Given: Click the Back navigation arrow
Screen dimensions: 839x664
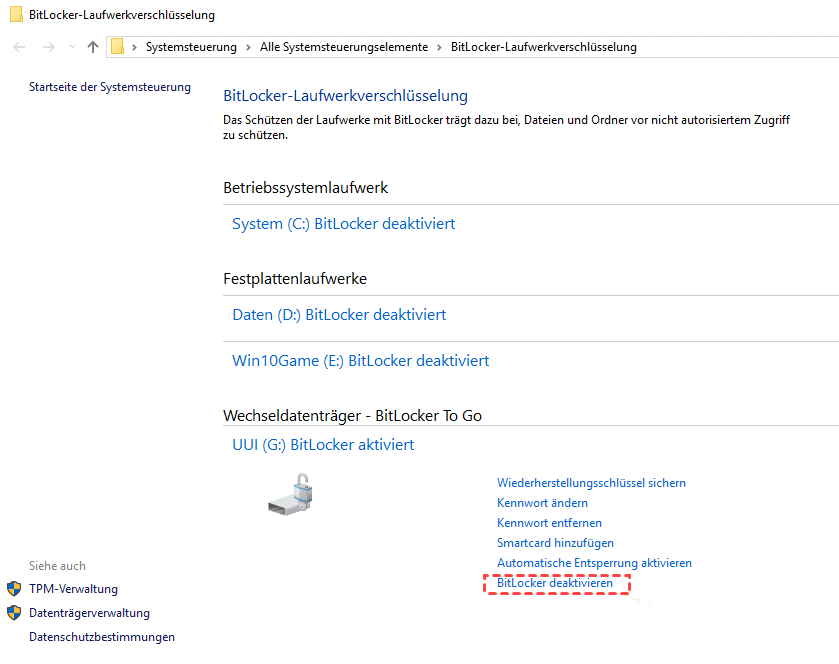Looking at the screenshot, I should point(19,47).
